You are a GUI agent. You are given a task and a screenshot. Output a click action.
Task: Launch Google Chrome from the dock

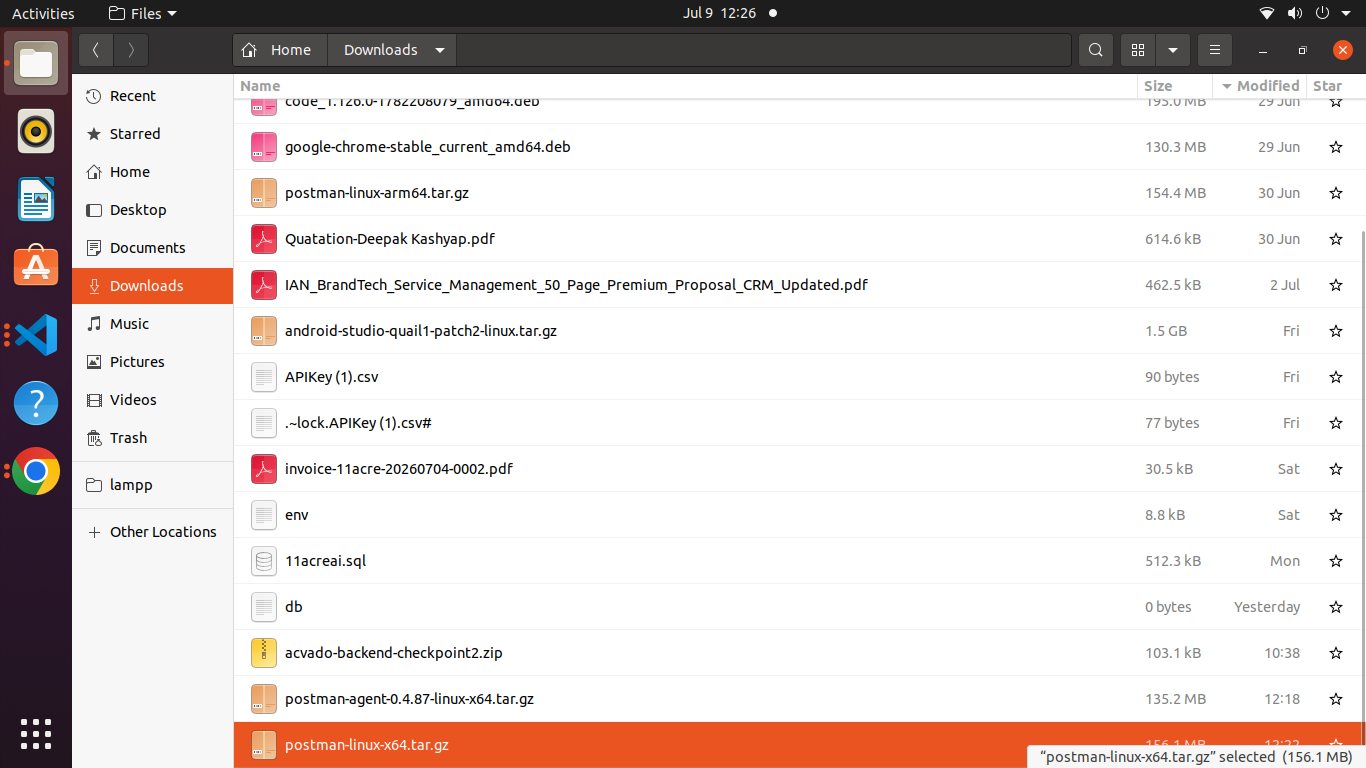pyautogui.click(x=36, y=471)
